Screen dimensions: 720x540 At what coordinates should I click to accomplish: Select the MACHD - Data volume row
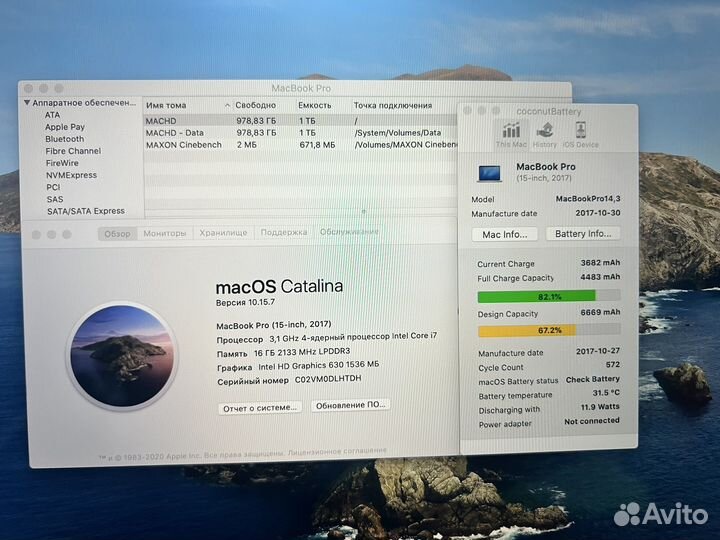click(x=301, y=133)
